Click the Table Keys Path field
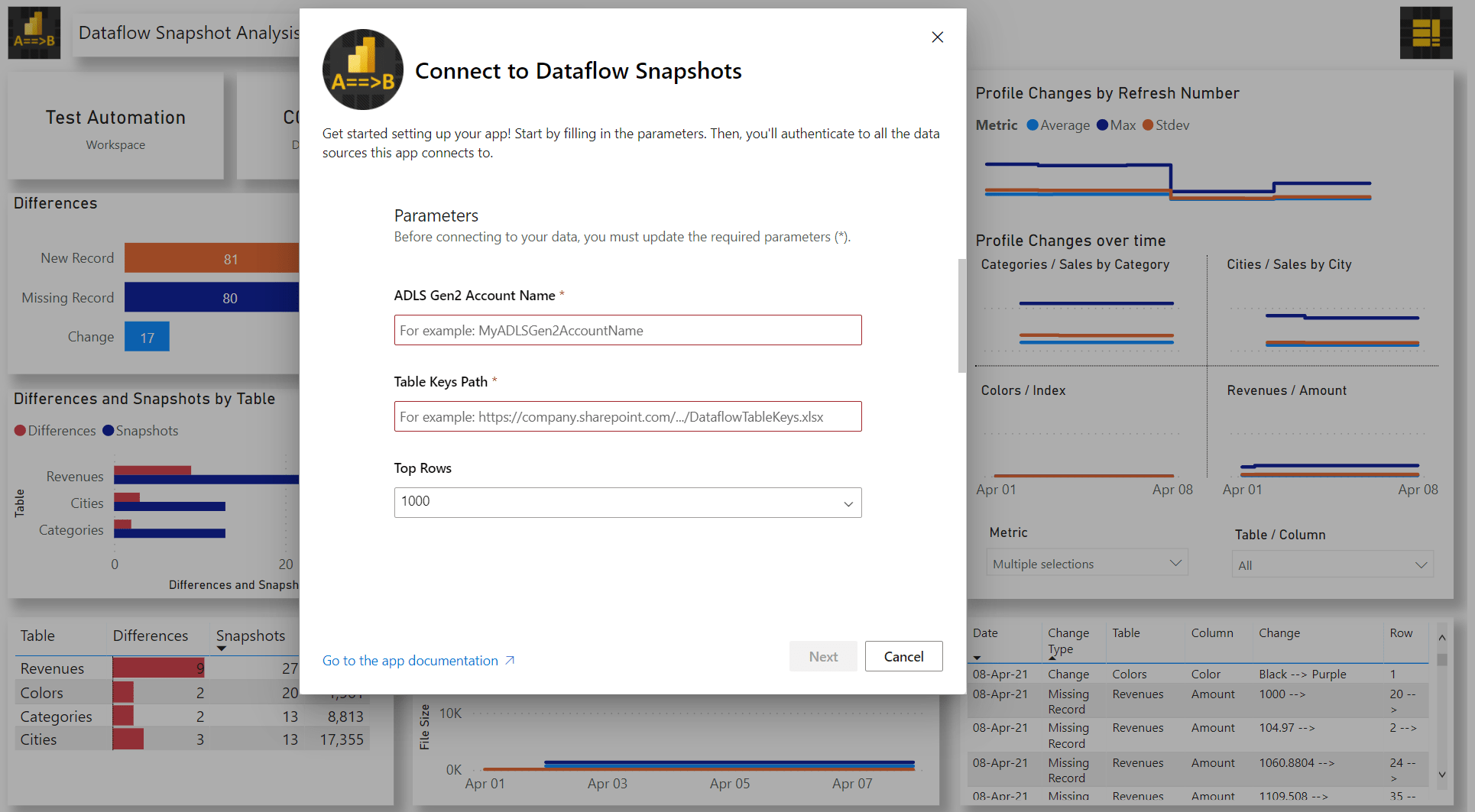This screenshot has width=1475, height=812. (627, 416)
